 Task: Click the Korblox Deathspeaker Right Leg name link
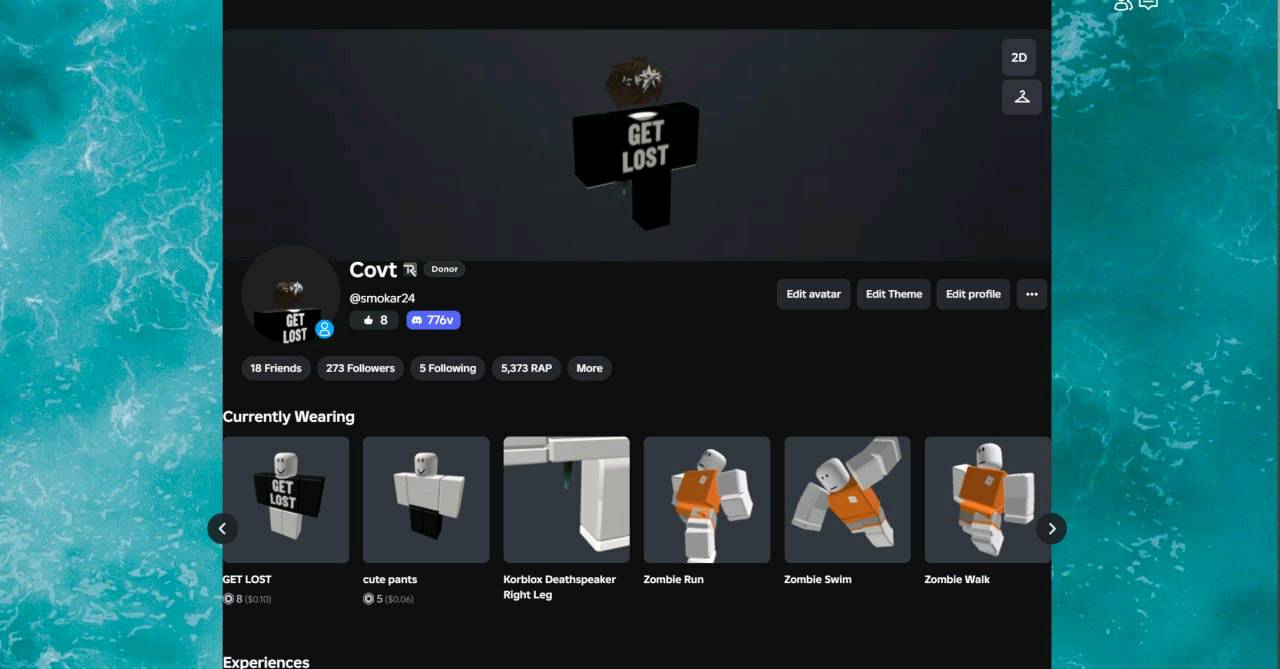pyautogui.click(x=560, y=587)
